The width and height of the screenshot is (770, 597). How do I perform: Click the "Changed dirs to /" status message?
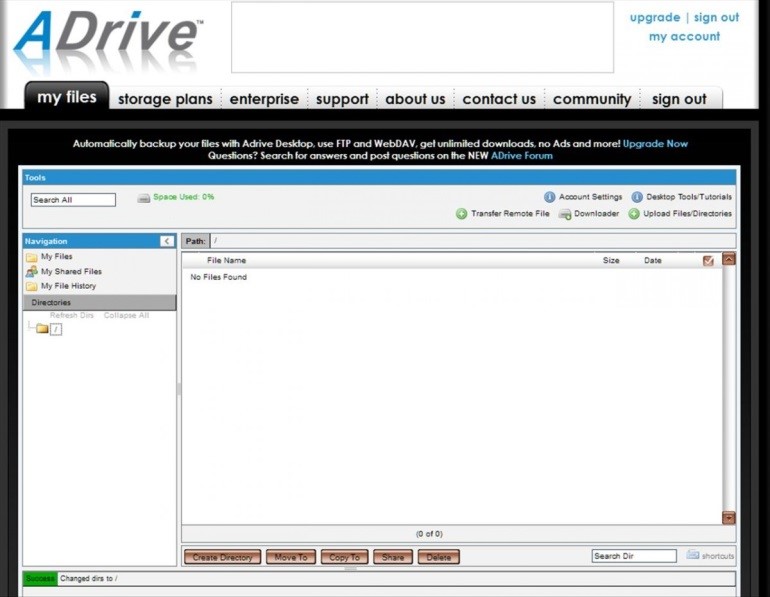(88, 578)
